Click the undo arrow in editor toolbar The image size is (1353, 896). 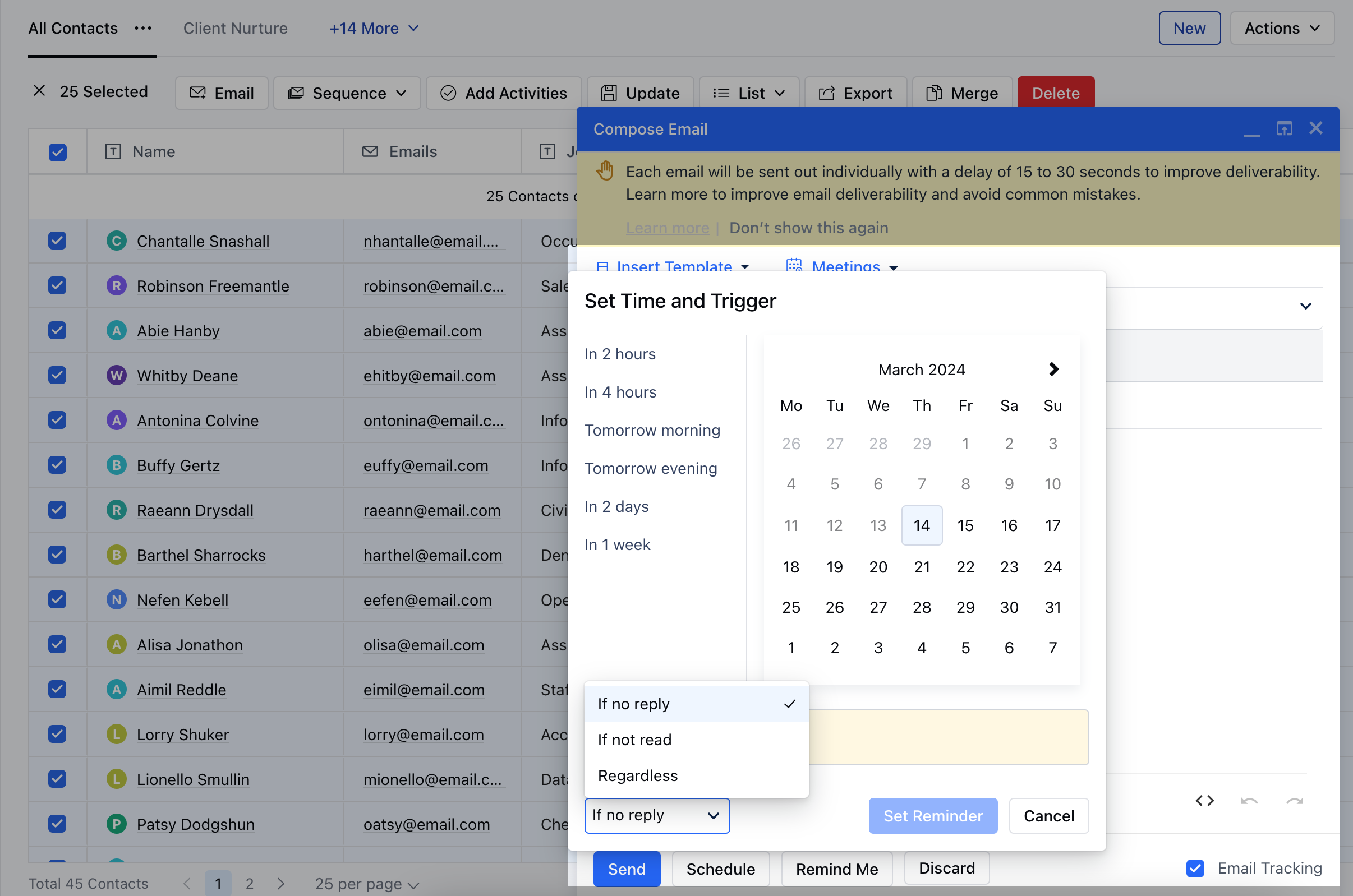tap(1249, 801)
